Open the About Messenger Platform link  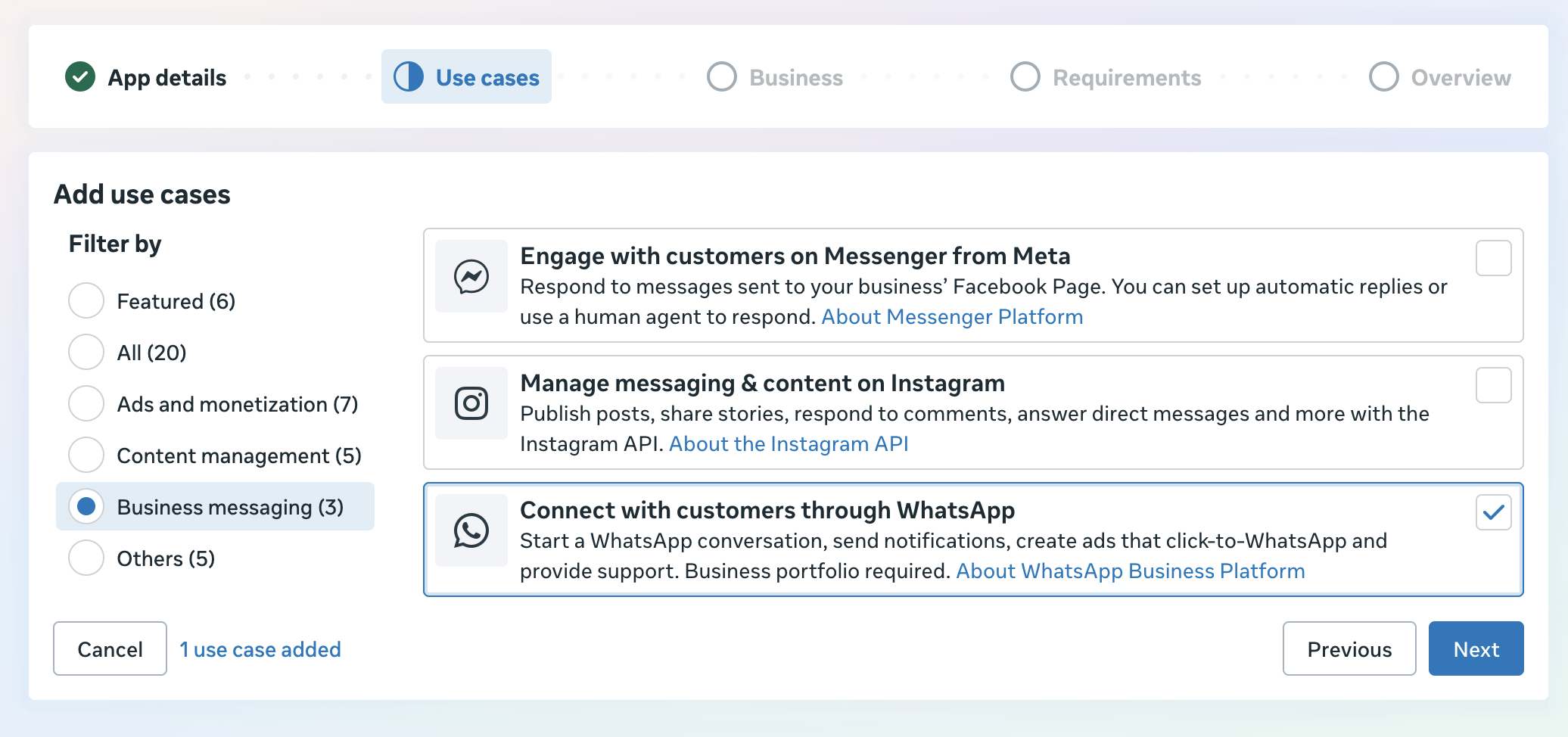tap(952, 316)
